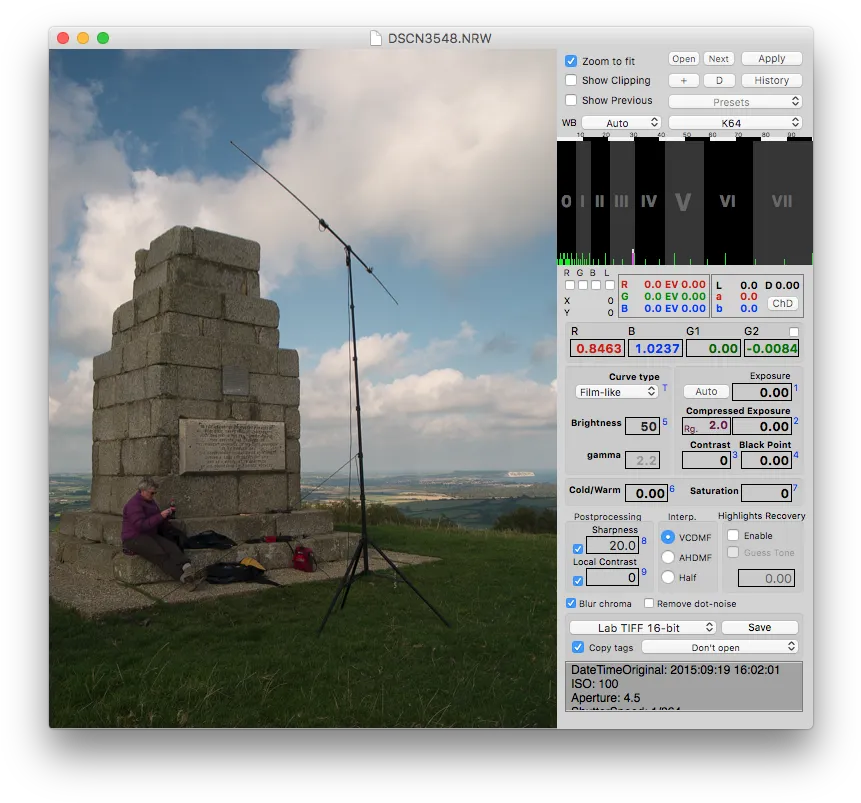Click the Cold/Warm value field
The height and width of the screenshot is (803, 861).
click(x=646, y=493)
